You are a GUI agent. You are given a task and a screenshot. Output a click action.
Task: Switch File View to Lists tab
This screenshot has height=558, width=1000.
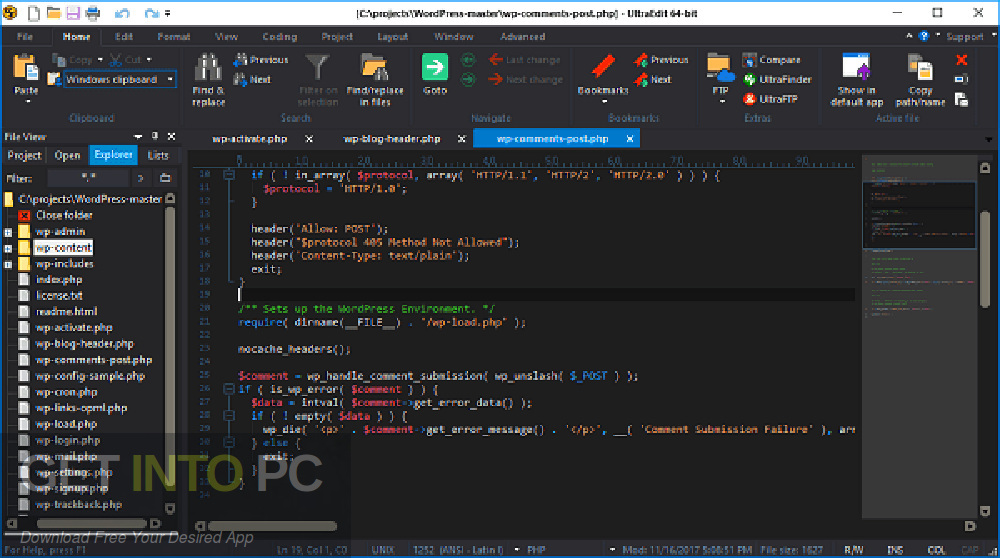pos(158,155)
